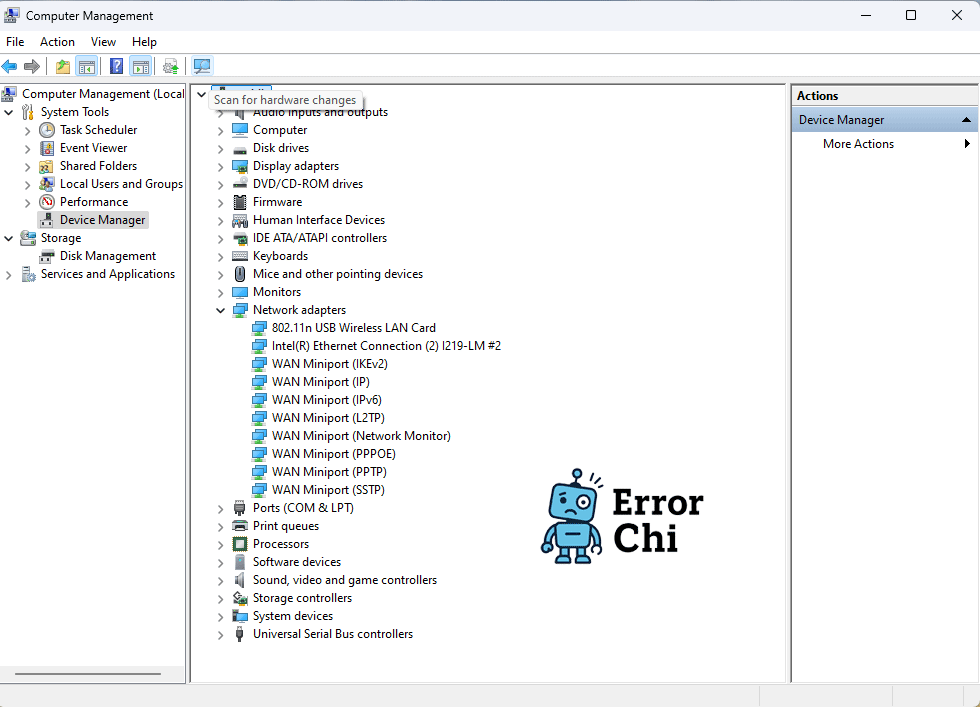Screen dimensions: 980x707
Task: Open the Action menu
Action: pyautogui.click(x=57, y=42)
